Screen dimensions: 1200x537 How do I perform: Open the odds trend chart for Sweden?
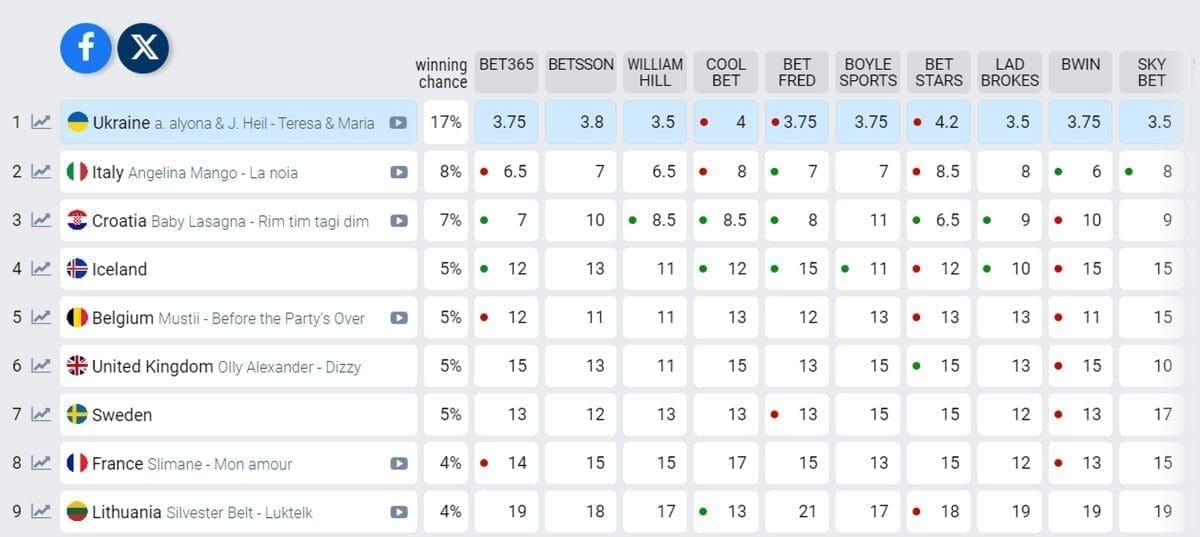41,415
